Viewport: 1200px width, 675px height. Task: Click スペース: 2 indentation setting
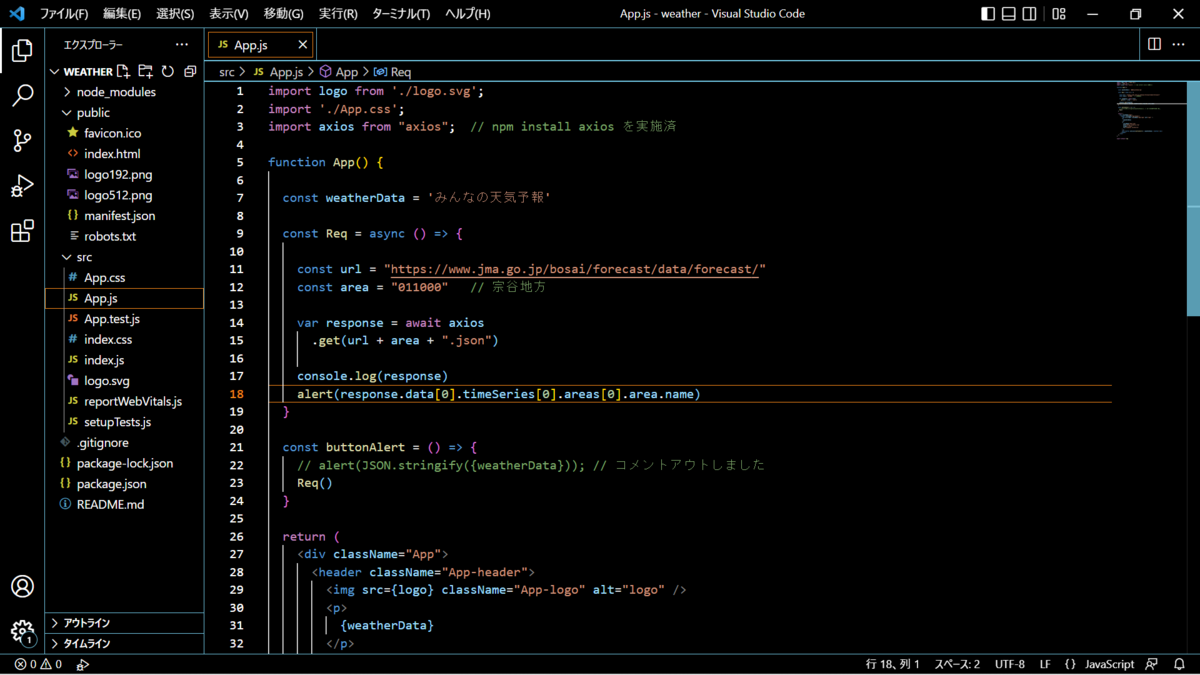(957, 664)
